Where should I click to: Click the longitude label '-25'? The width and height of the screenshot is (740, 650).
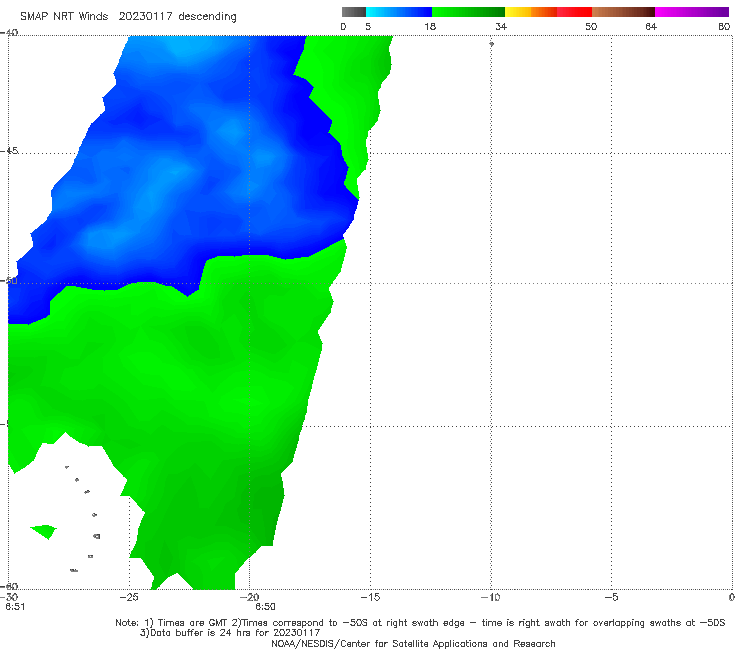click(x=129, y=597)
